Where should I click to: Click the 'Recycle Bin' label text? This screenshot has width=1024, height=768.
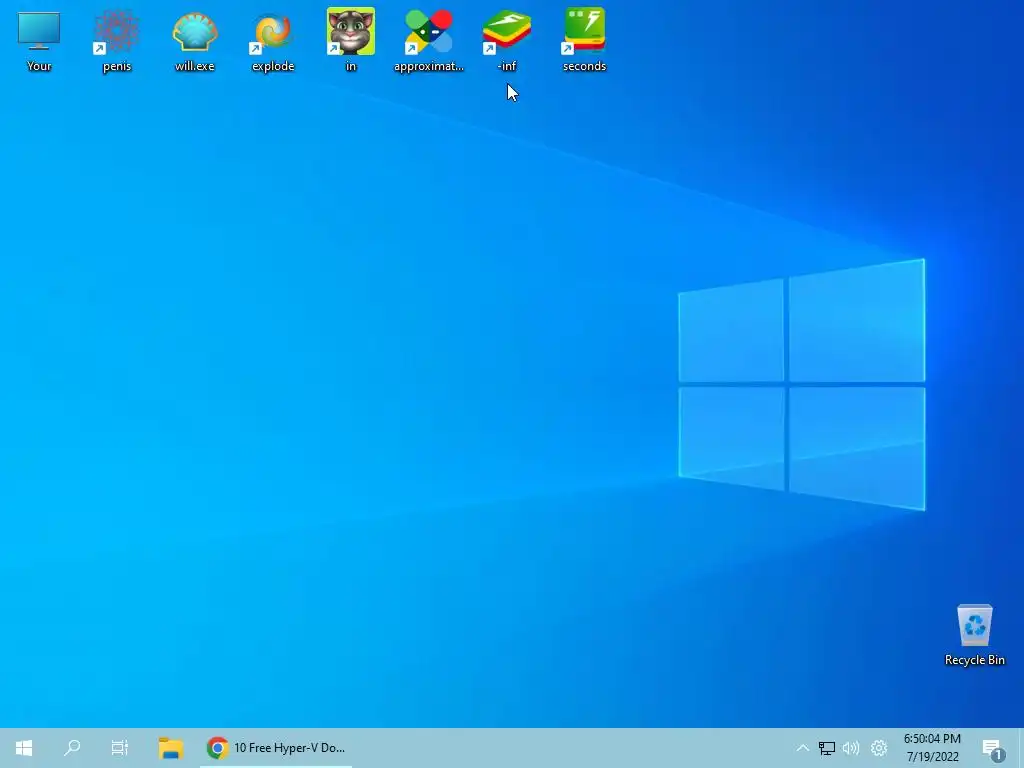(974, 660)
